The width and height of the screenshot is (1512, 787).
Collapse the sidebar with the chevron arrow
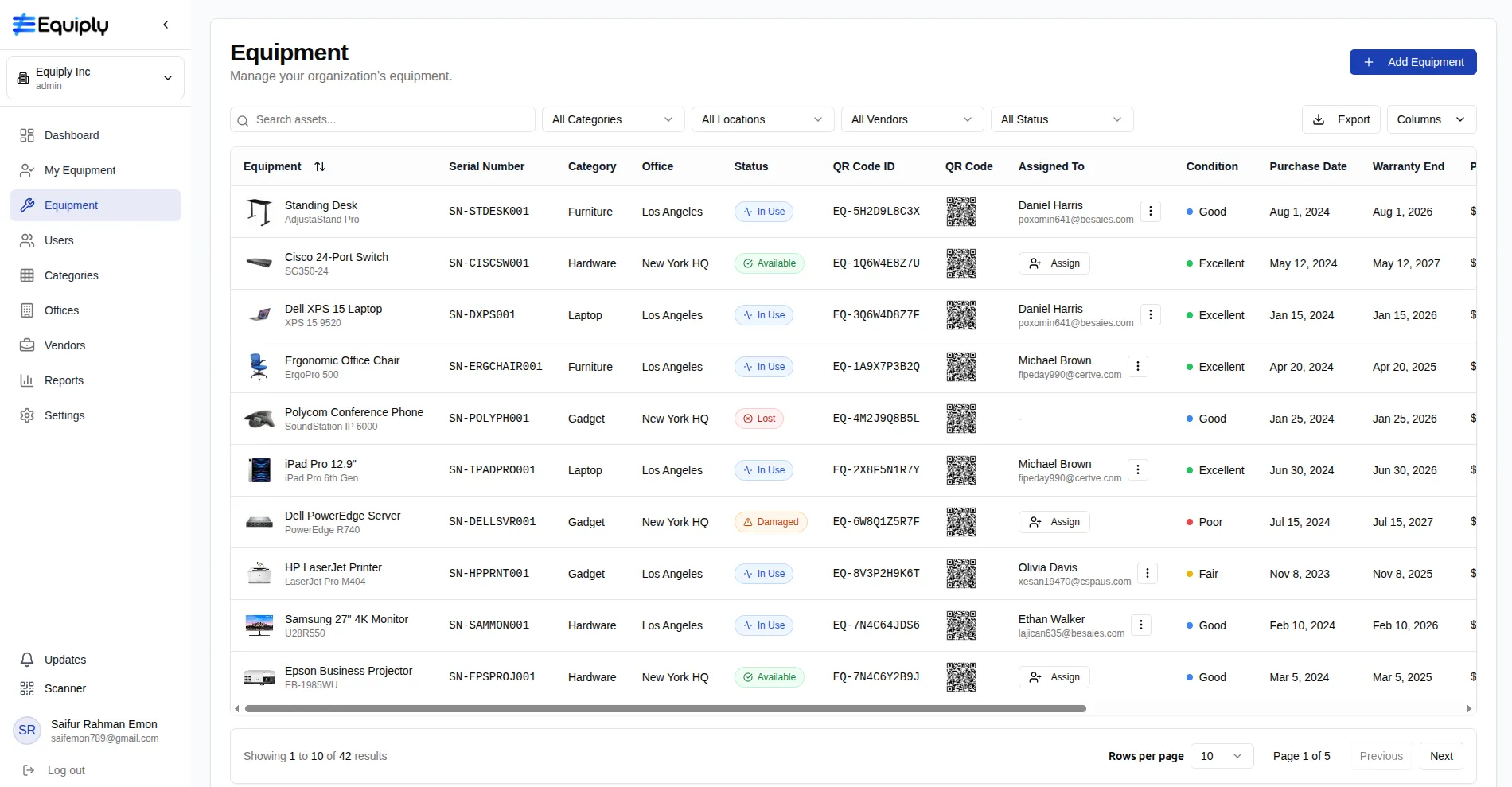166,25
